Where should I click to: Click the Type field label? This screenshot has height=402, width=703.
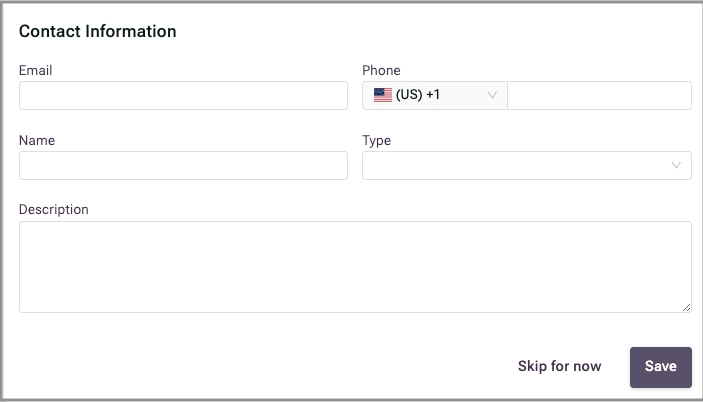point(376,141)
